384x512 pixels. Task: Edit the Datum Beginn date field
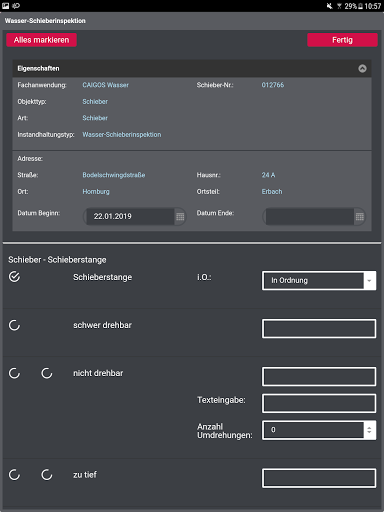[130, 217]
